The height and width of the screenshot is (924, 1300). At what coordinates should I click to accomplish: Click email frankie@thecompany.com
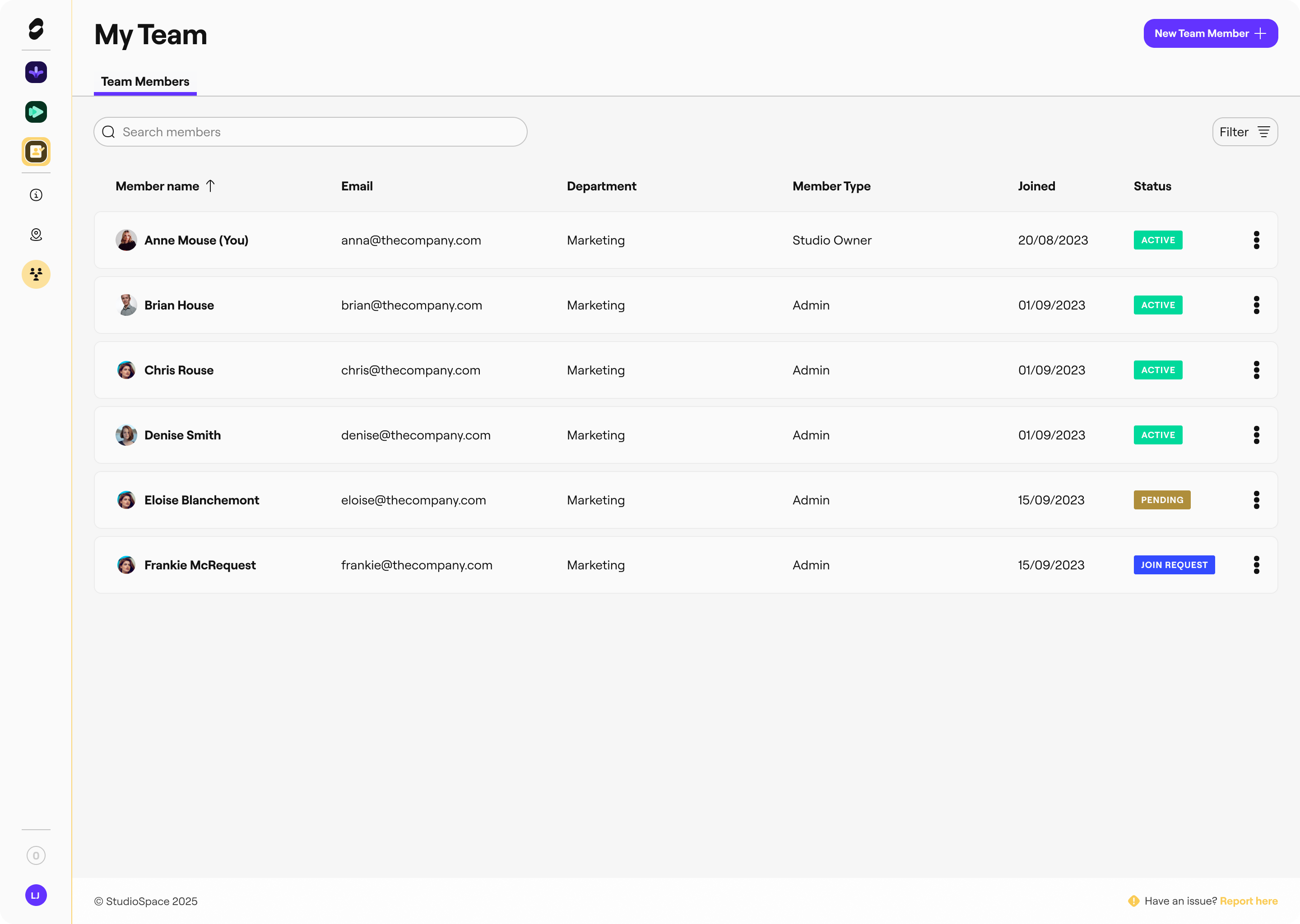click(417, 565)
